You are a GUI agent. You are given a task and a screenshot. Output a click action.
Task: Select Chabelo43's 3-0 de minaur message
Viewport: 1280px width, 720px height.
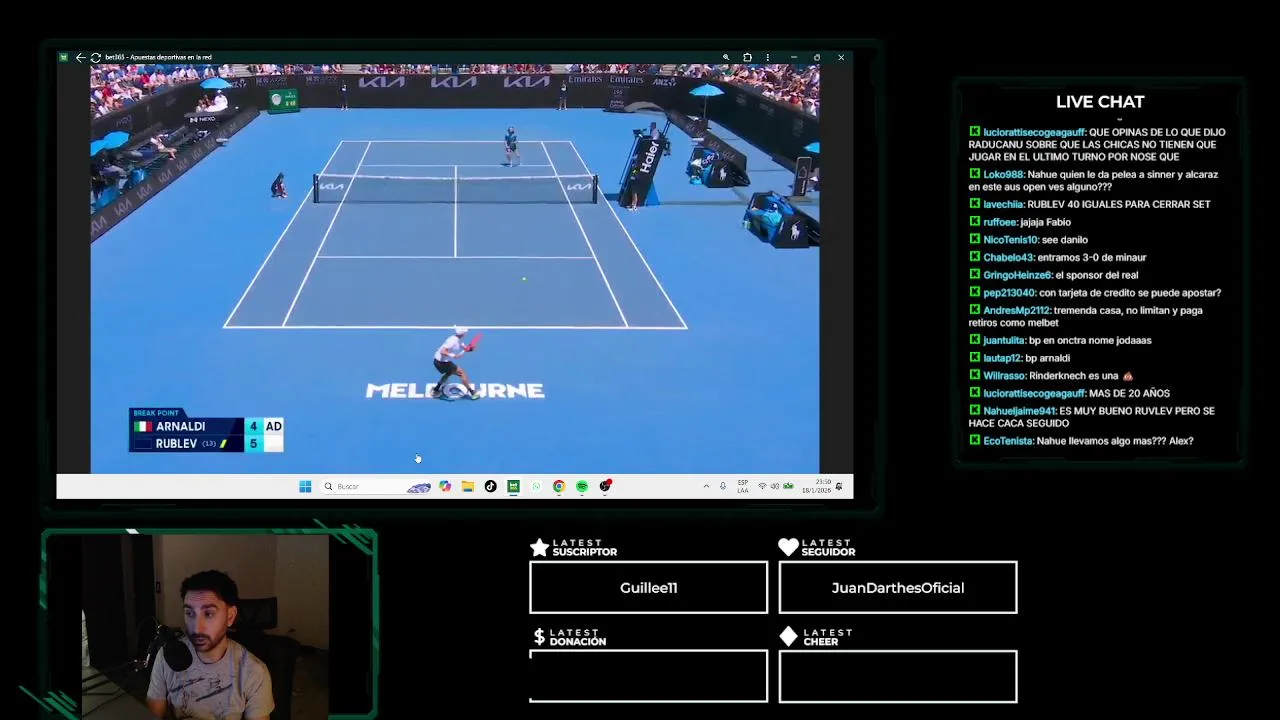1057,257
